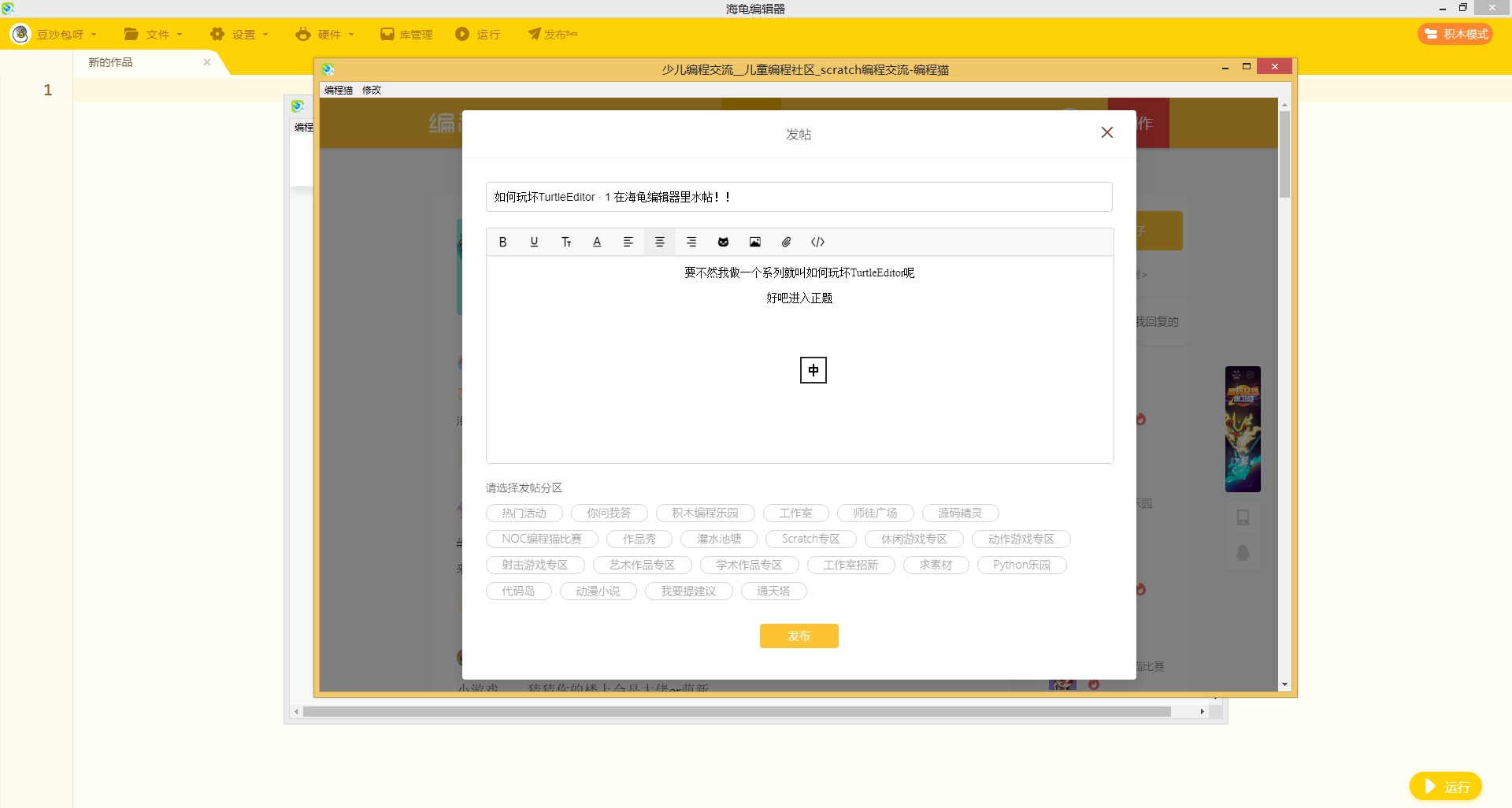Close the 新的作品 tab

(x=207, y=62)
